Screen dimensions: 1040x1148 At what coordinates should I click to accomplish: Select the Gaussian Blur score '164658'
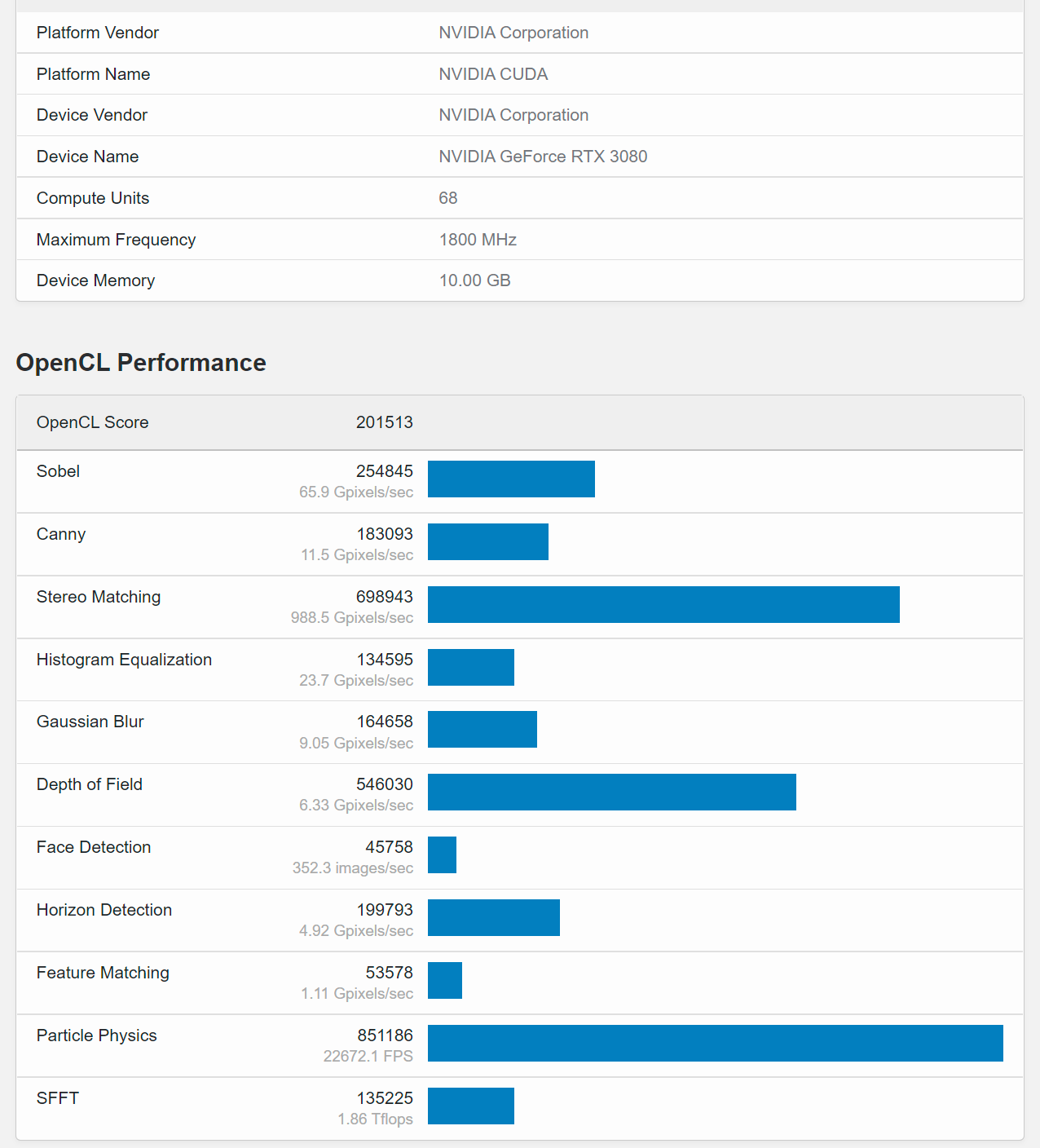pyautogui.click(x=385, y=722)
